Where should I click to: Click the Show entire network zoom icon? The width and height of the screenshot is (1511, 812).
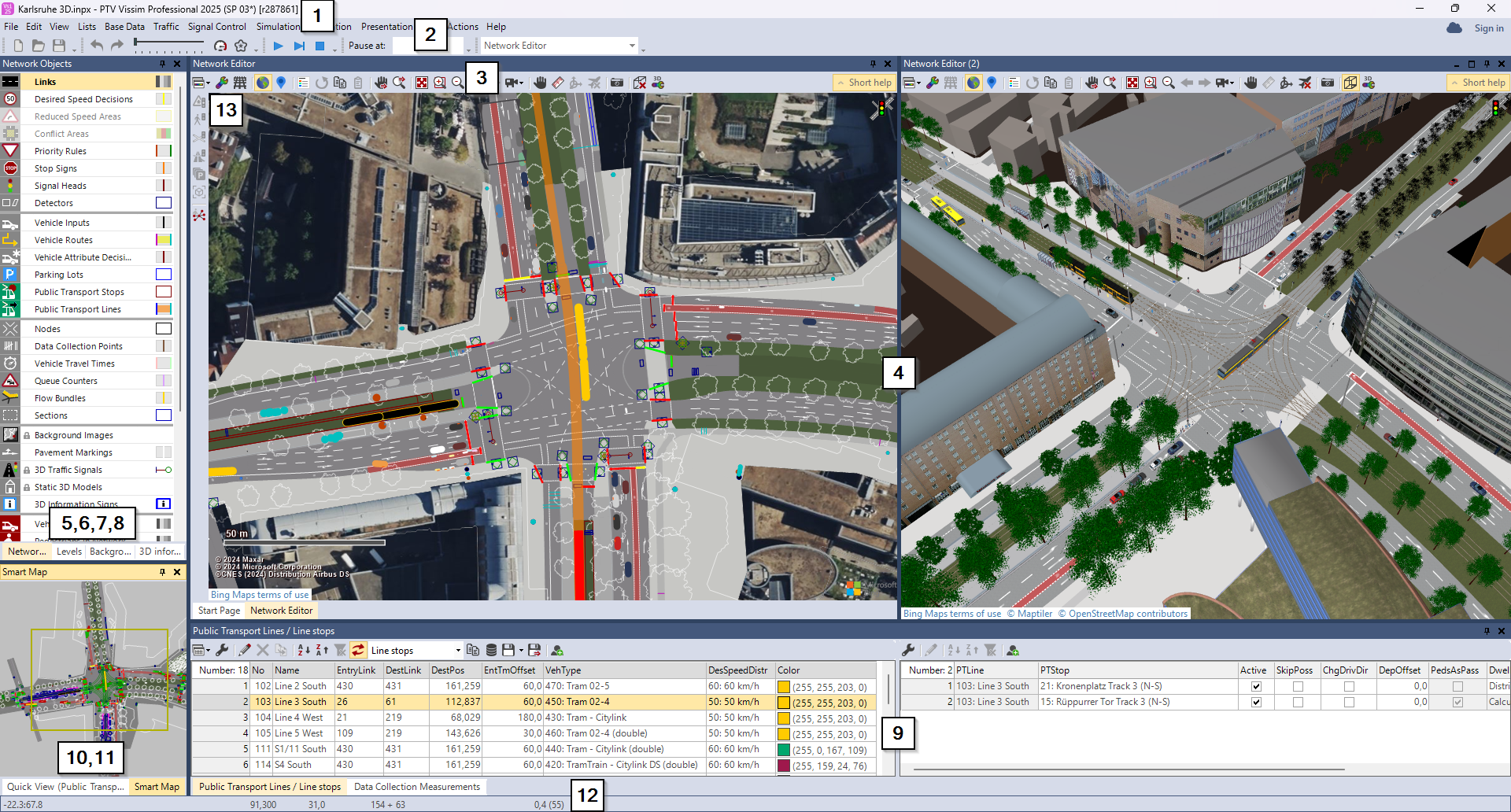tap(422, 83)
